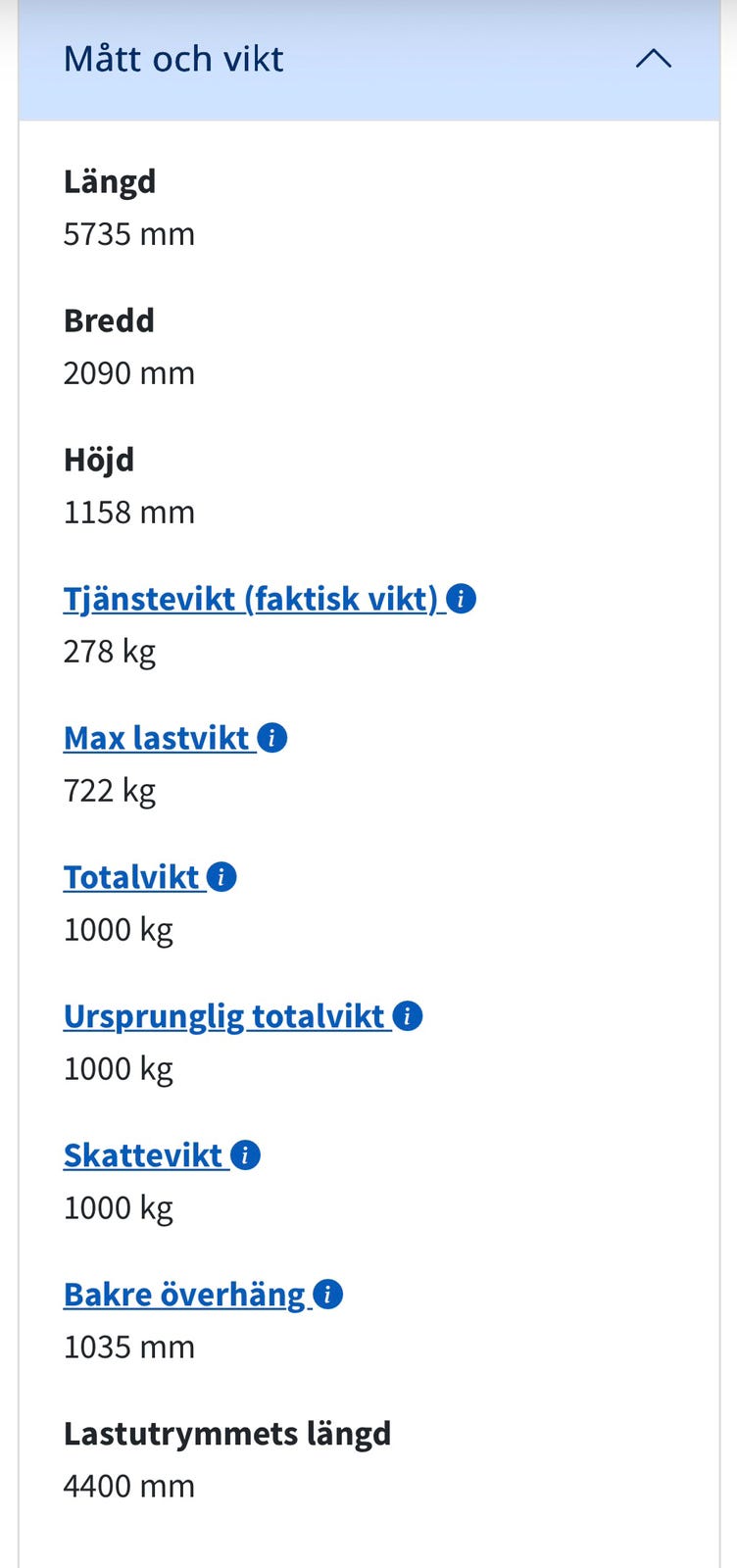Screen dimensions: 737x1568
Task: Click the info icon beside Tjänstevikt
Action: [x=461, y=599]
